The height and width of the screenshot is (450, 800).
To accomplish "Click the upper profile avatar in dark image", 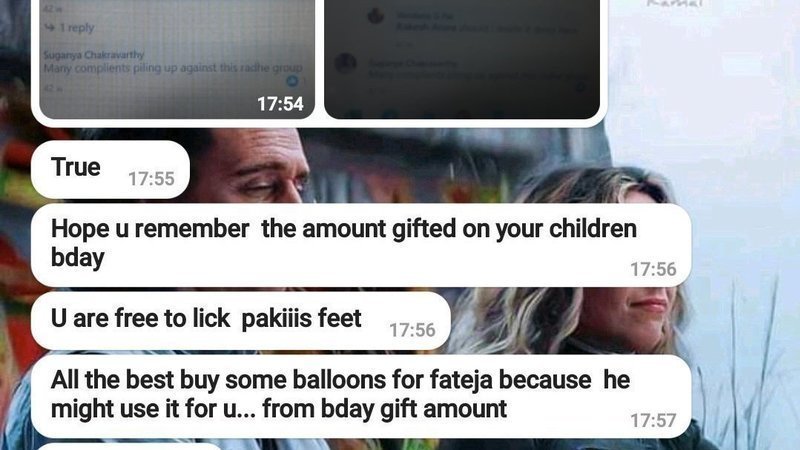I will point(376,16).
